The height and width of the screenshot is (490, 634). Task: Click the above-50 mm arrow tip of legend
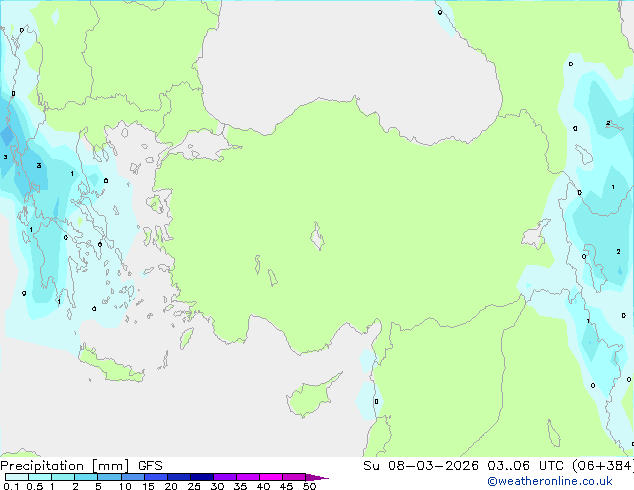[317, 477]
